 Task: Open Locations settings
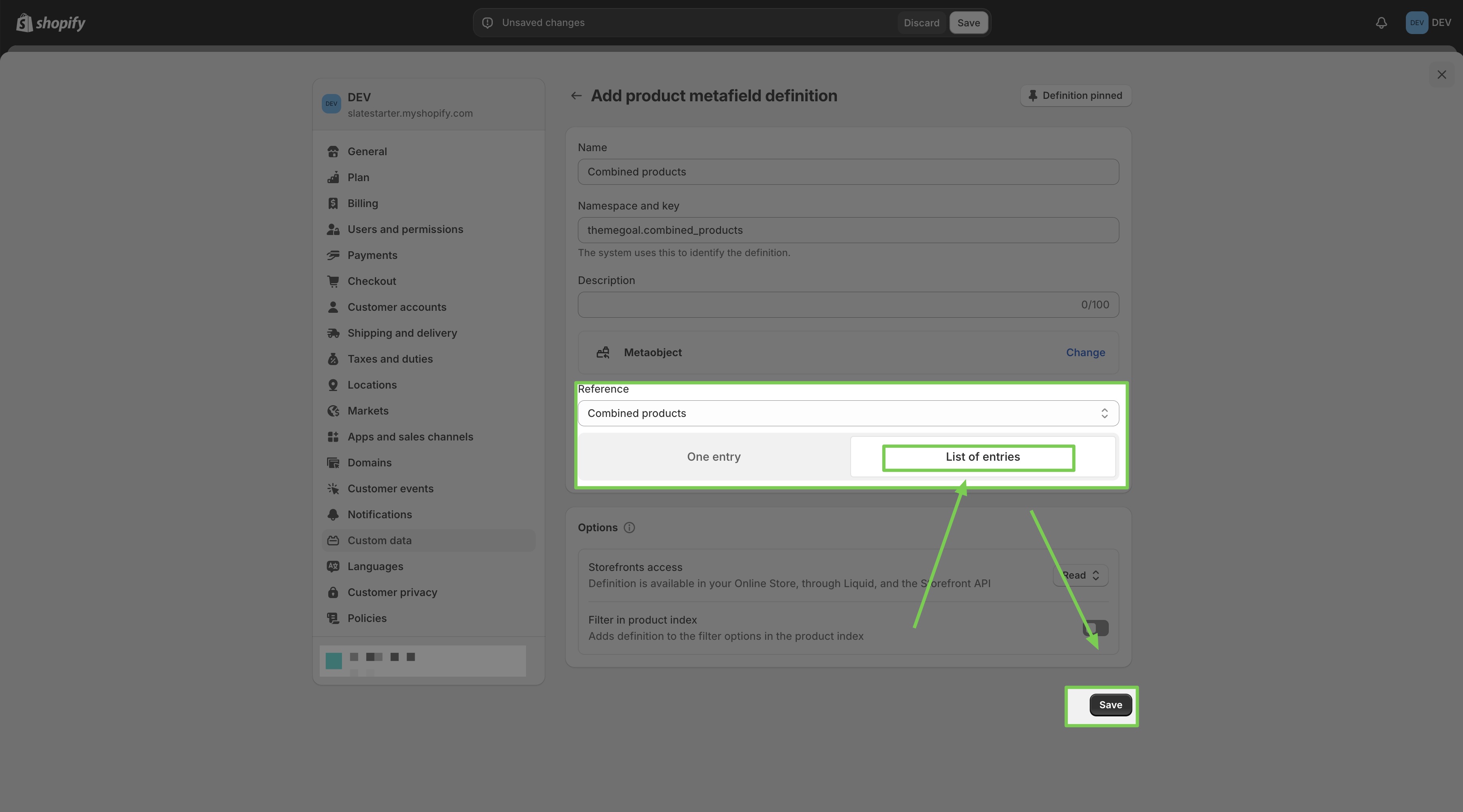pyautogui.click(x=428, y=385)
